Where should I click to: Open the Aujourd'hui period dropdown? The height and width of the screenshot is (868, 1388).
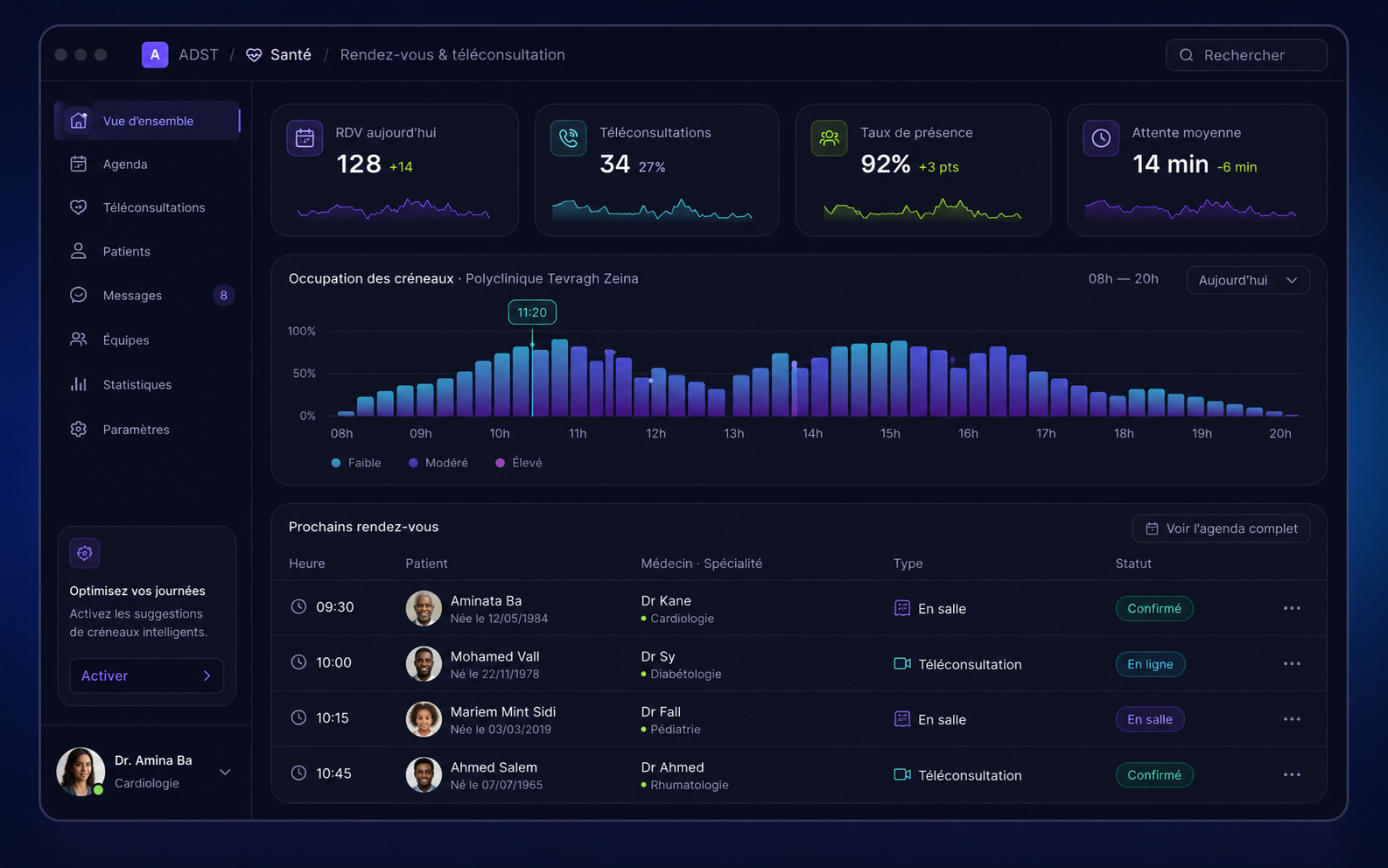pos(1248,280)
